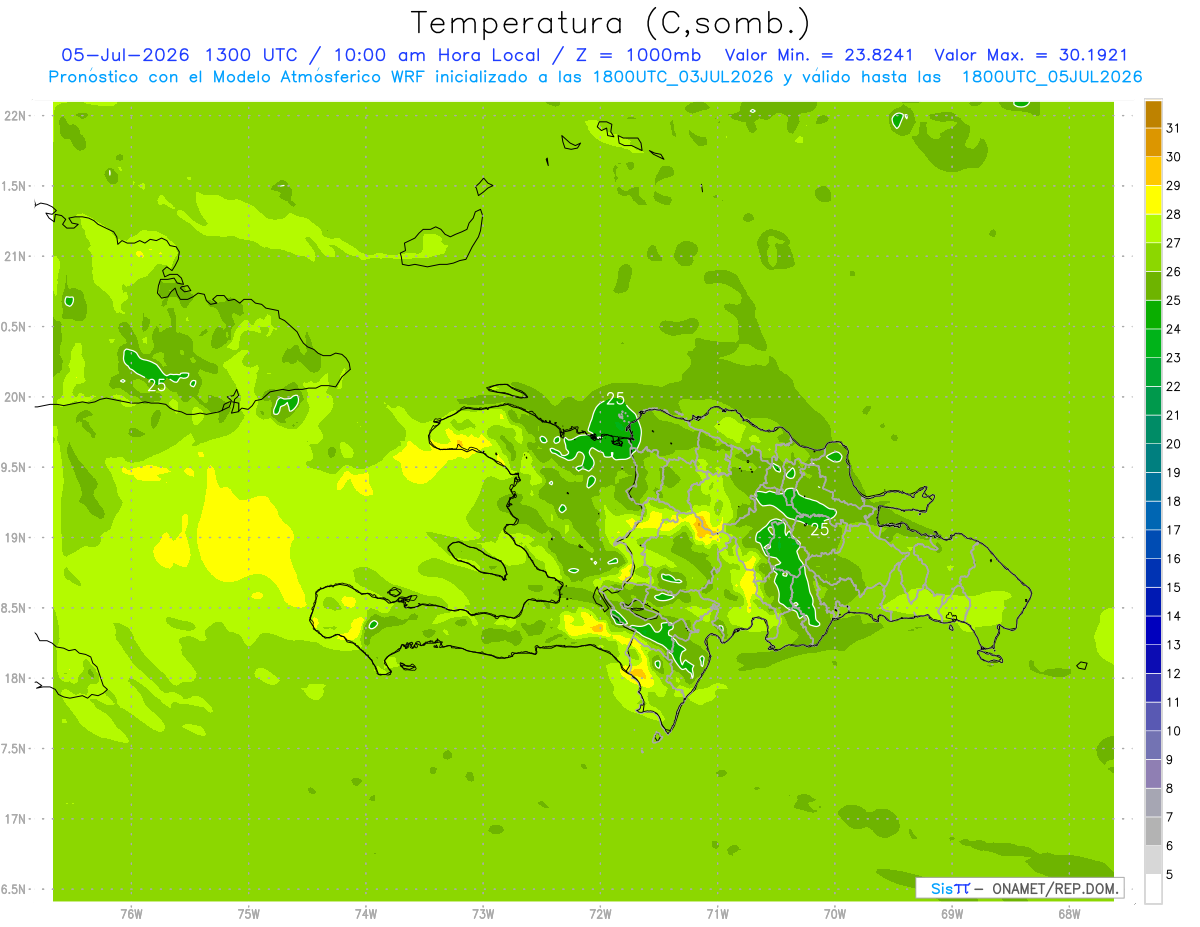Click legend color band between 29 and 30
1200x927 pixels.
(1153, 171)
